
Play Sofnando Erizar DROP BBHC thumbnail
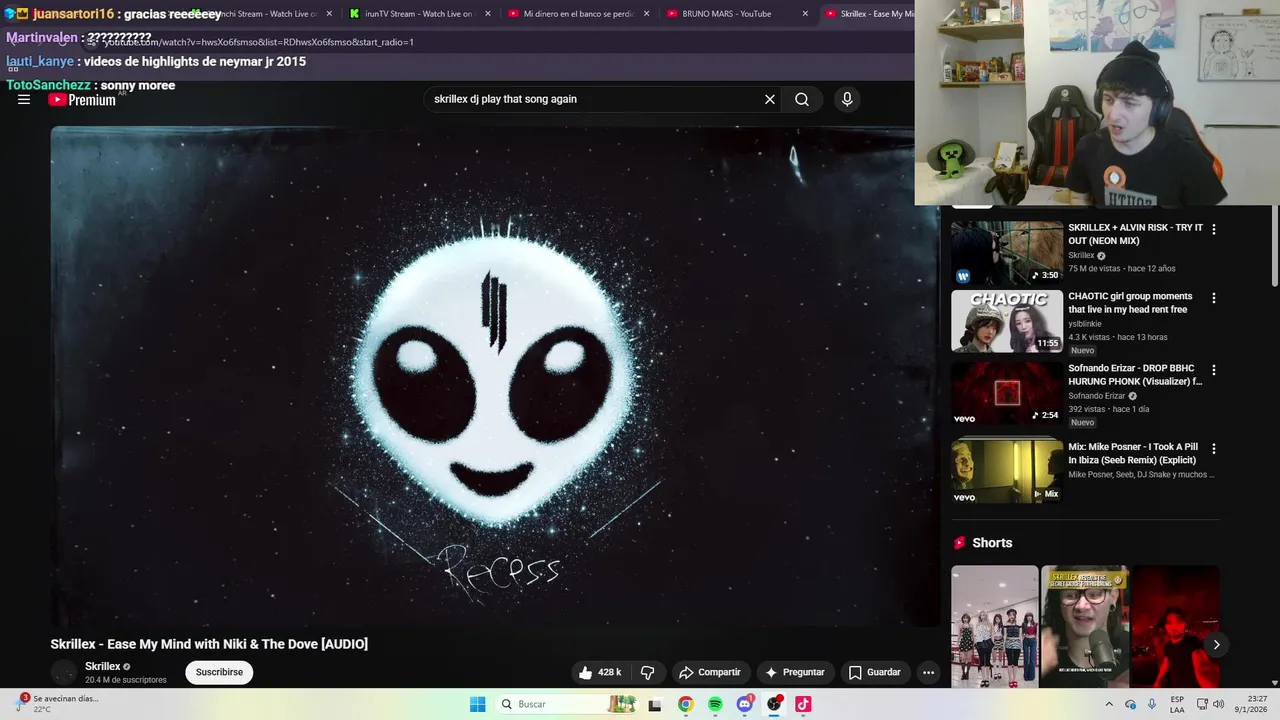click(1007, 393)
